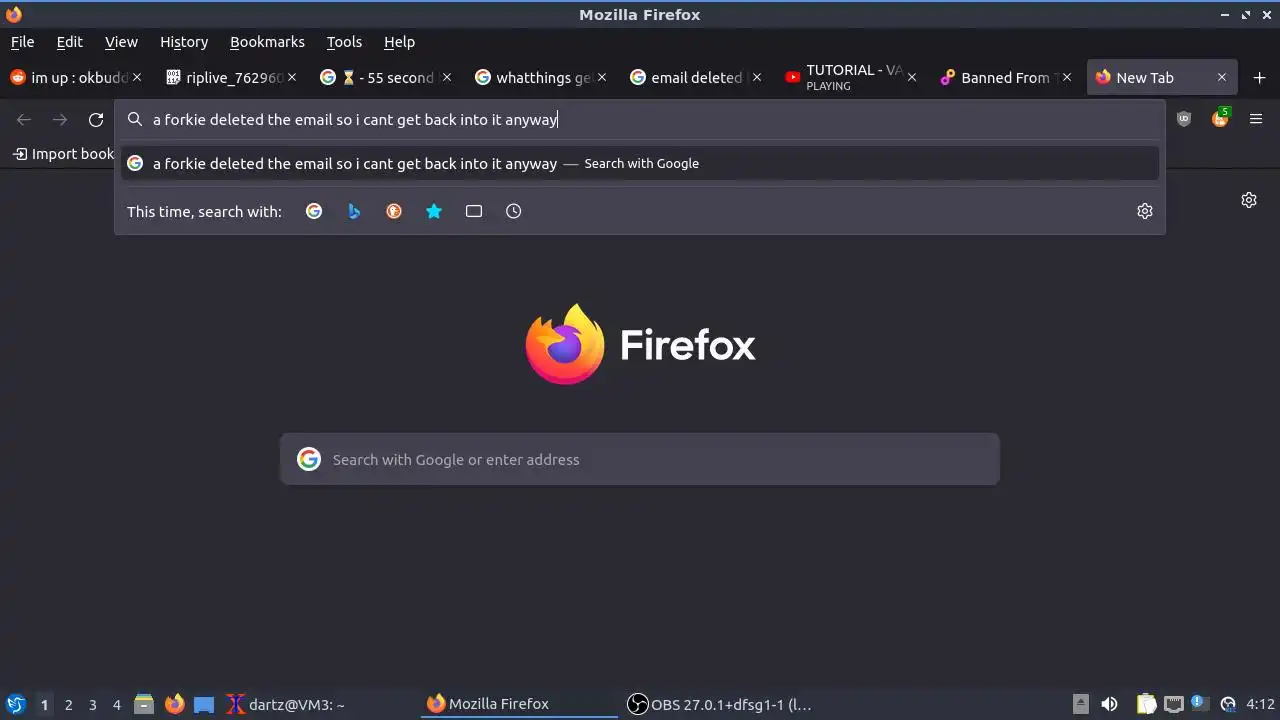Open the Firefox hamburger application menu
Screen dimensions: 1280x720
click(1256, 119)
